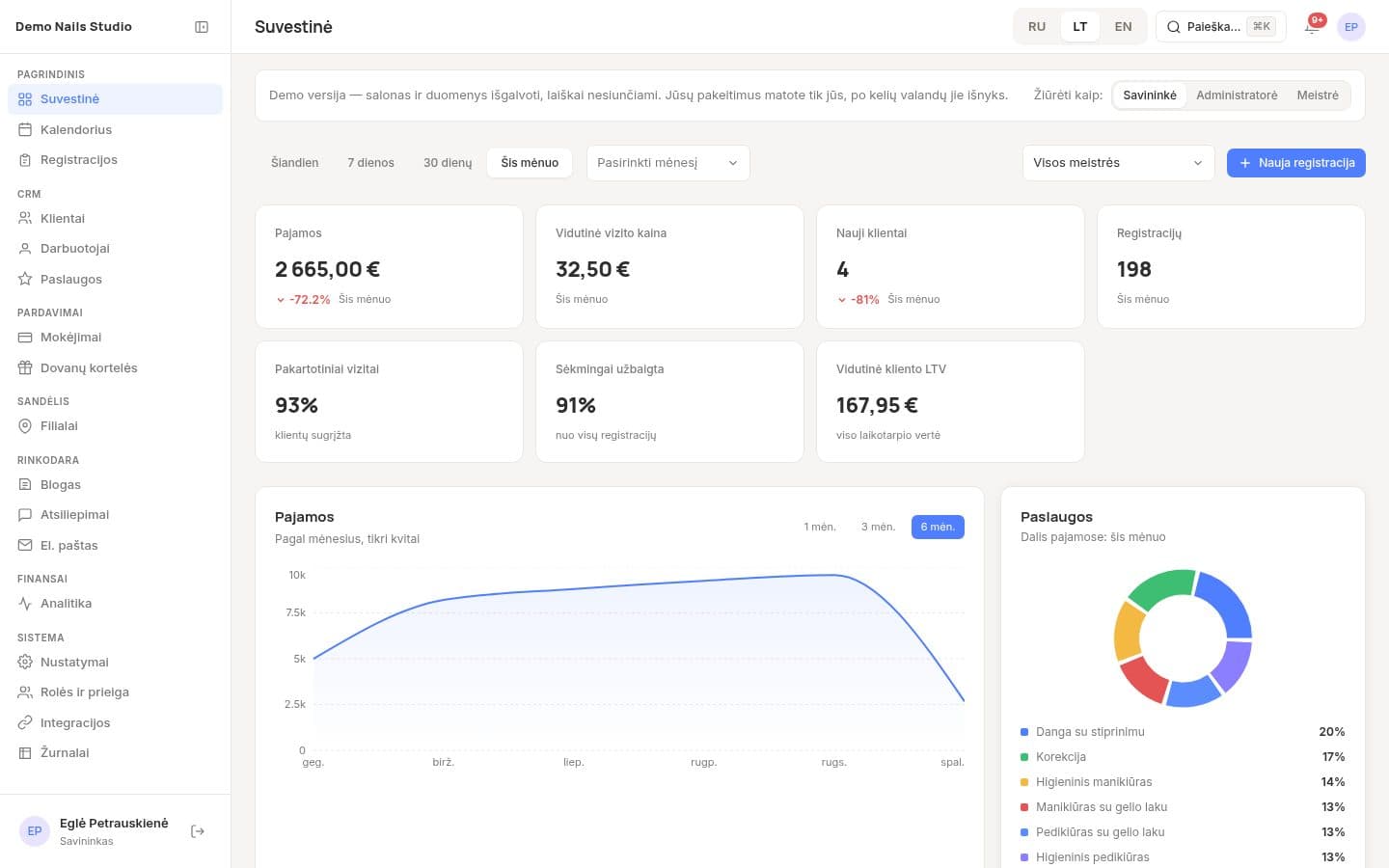Click the Analitika pulse icon
The image size is (1389, 868).
[25, 604]
